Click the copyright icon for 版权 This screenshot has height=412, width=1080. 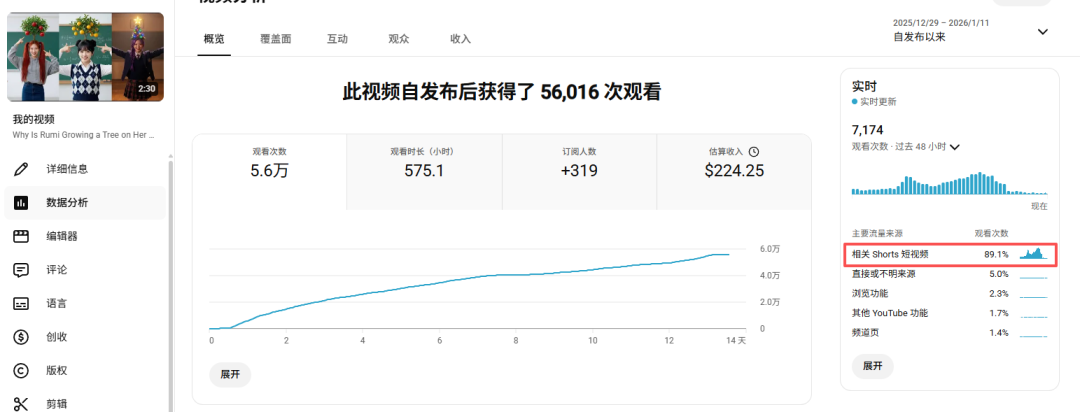(x=21, y=371)
